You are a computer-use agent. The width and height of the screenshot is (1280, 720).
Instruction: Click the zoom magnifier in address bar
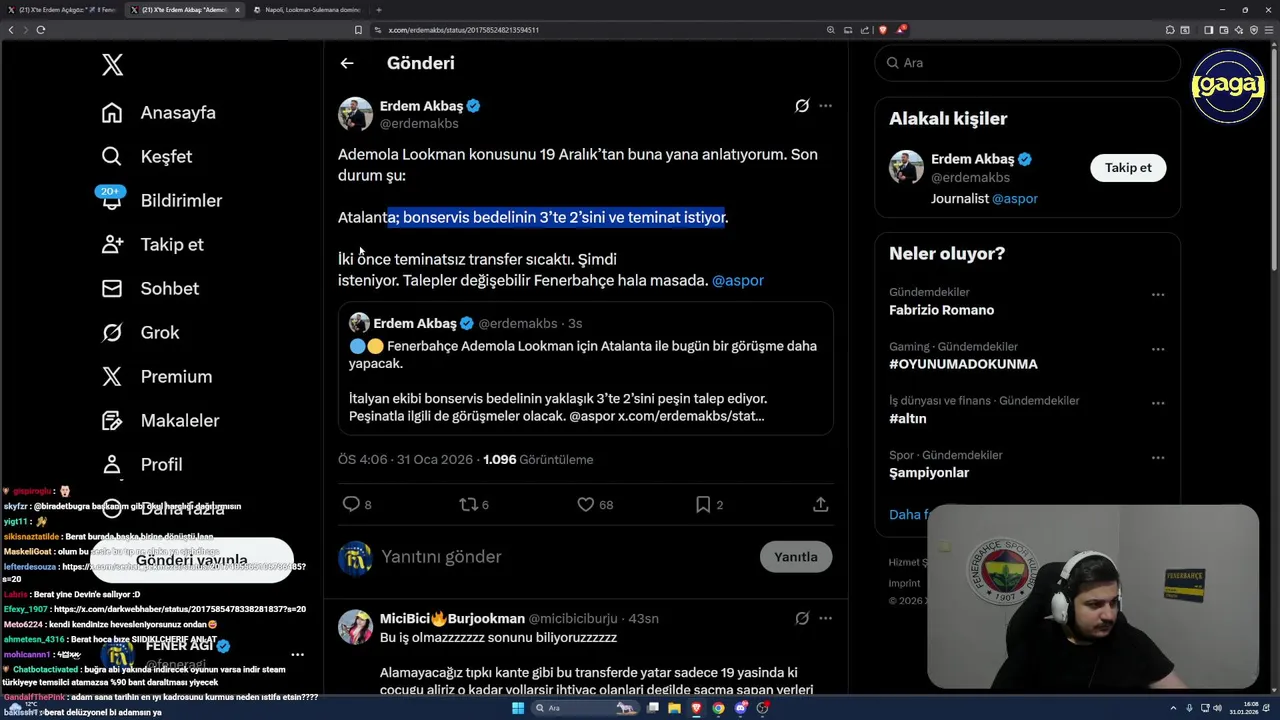831,30
